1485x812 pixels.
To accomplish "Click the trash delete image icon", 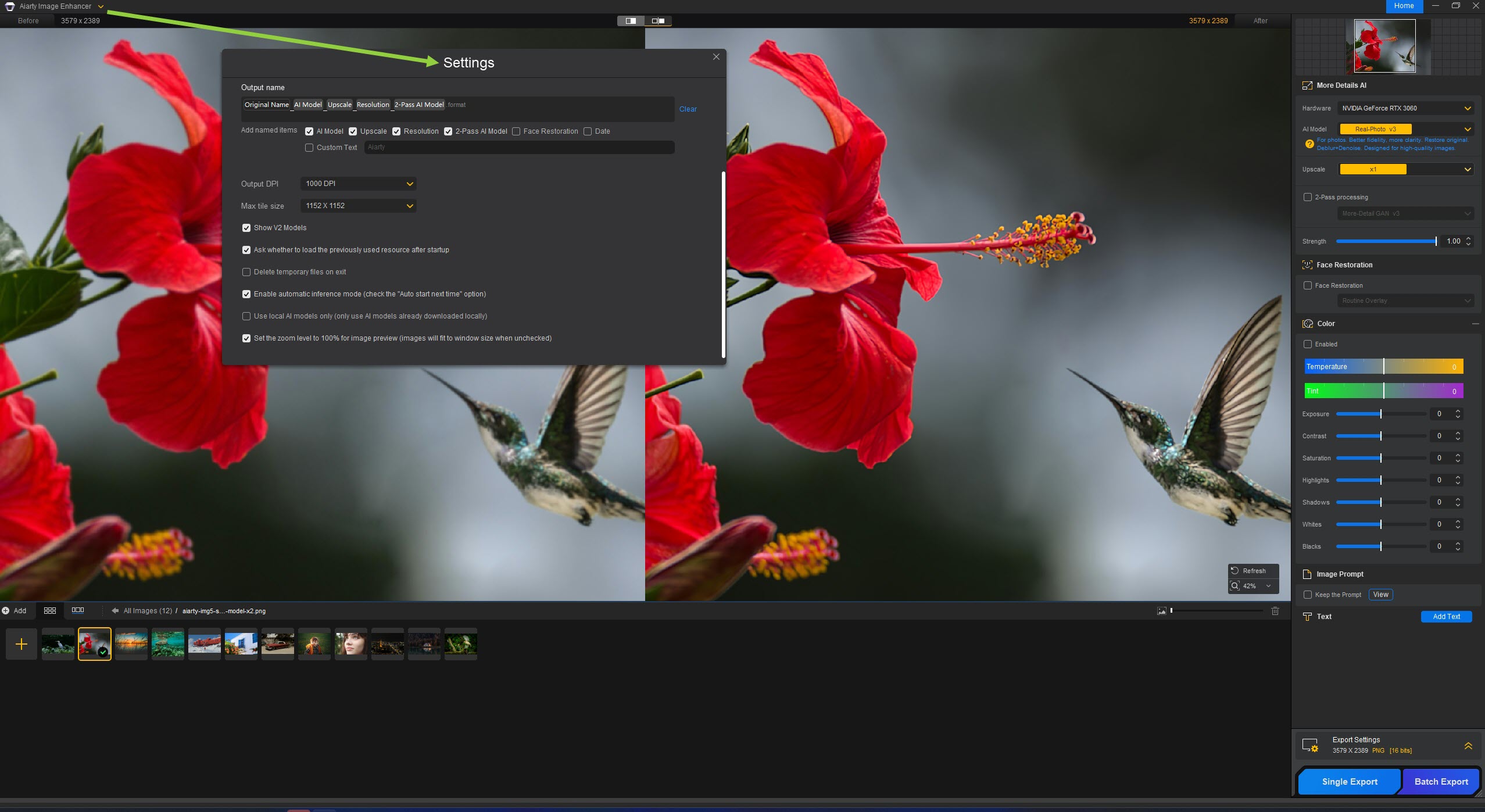I will [1275, 611].
